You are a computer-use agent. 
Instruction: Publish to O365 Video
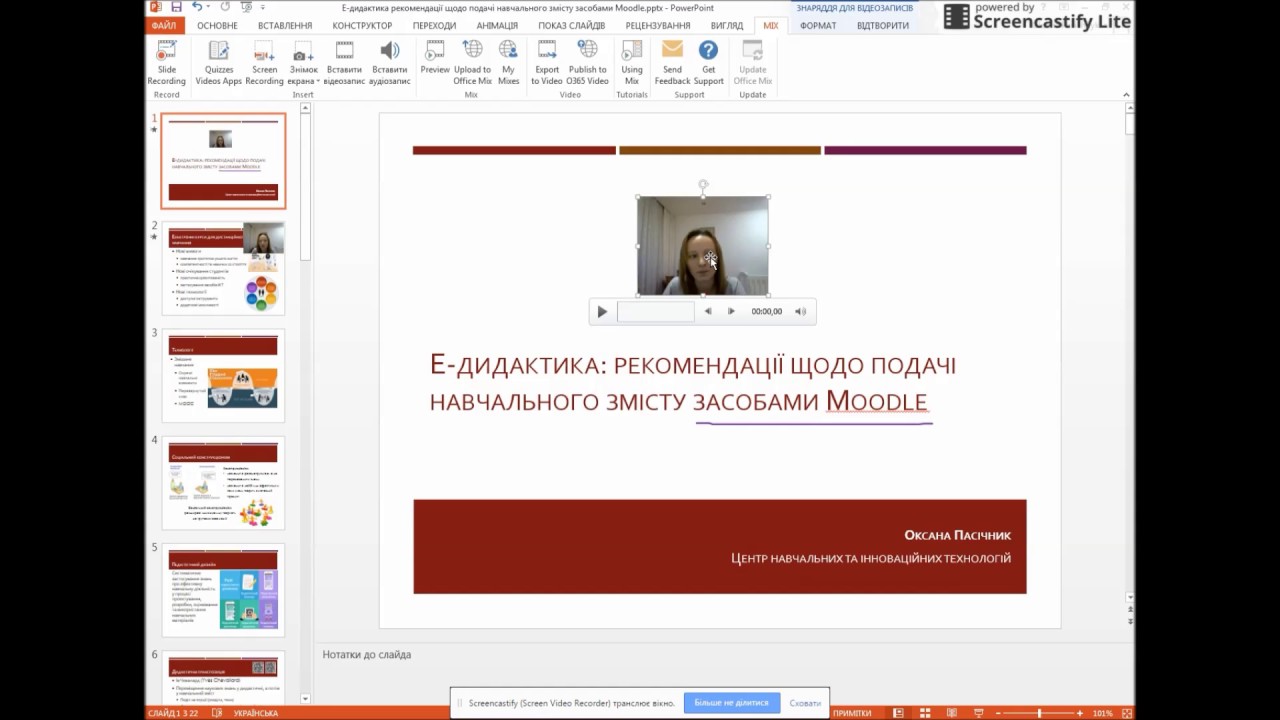587,62
